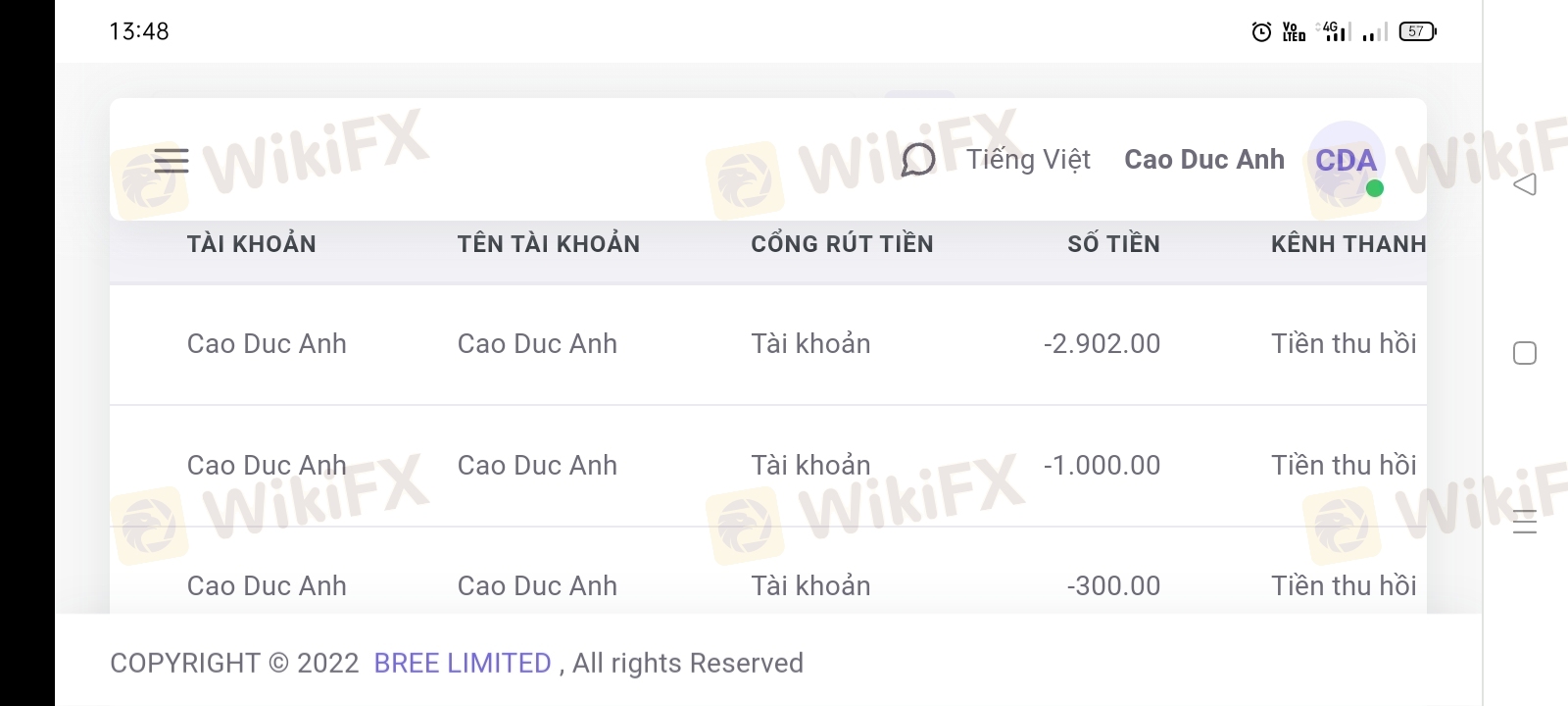Click the CỔNG RÚT TIỀN column header
Screen dimensions: 1568x706
coord(842,244)
